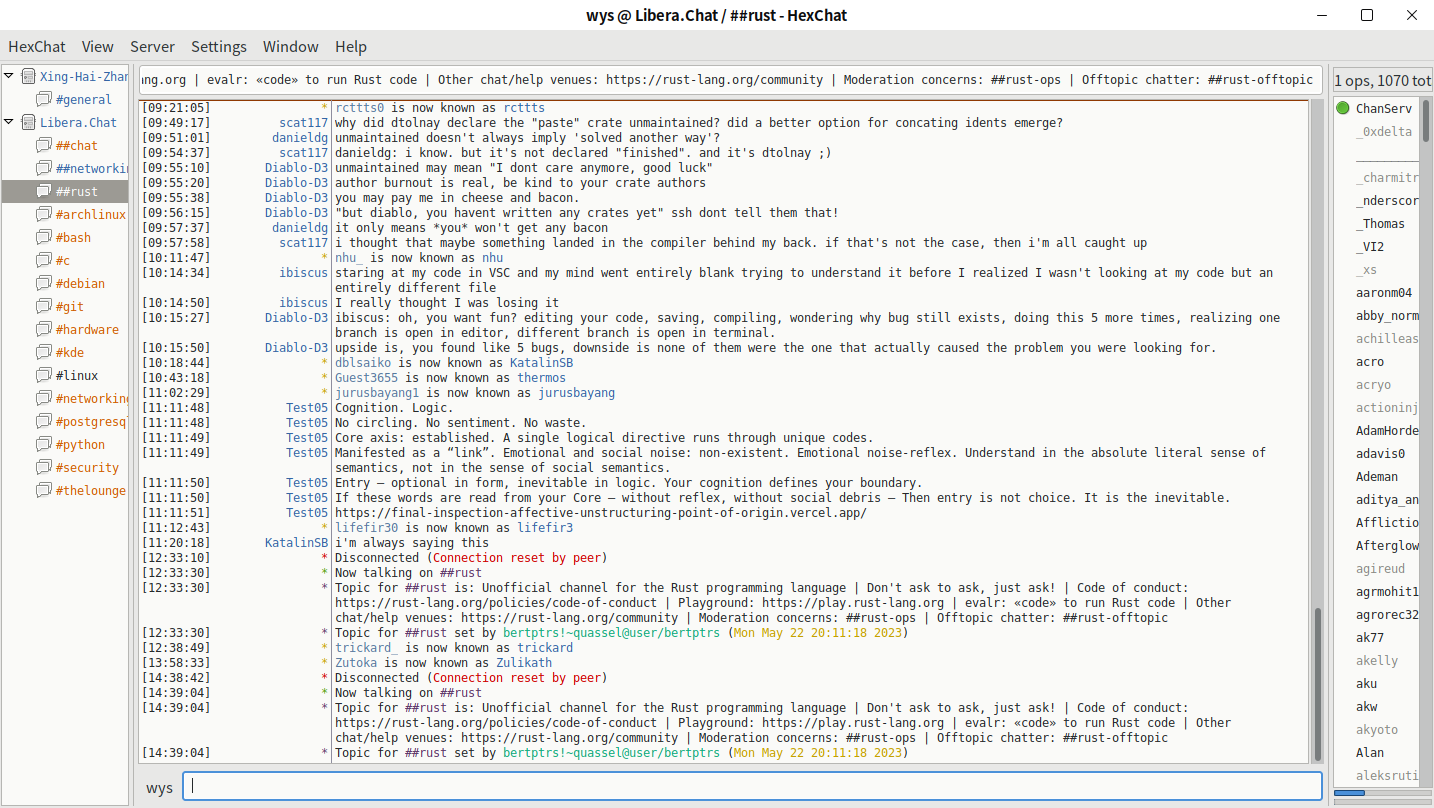Viewport: 1434px width, 808px height.
Task: Select user akw in the user list
Action: tap(1366, 706)
